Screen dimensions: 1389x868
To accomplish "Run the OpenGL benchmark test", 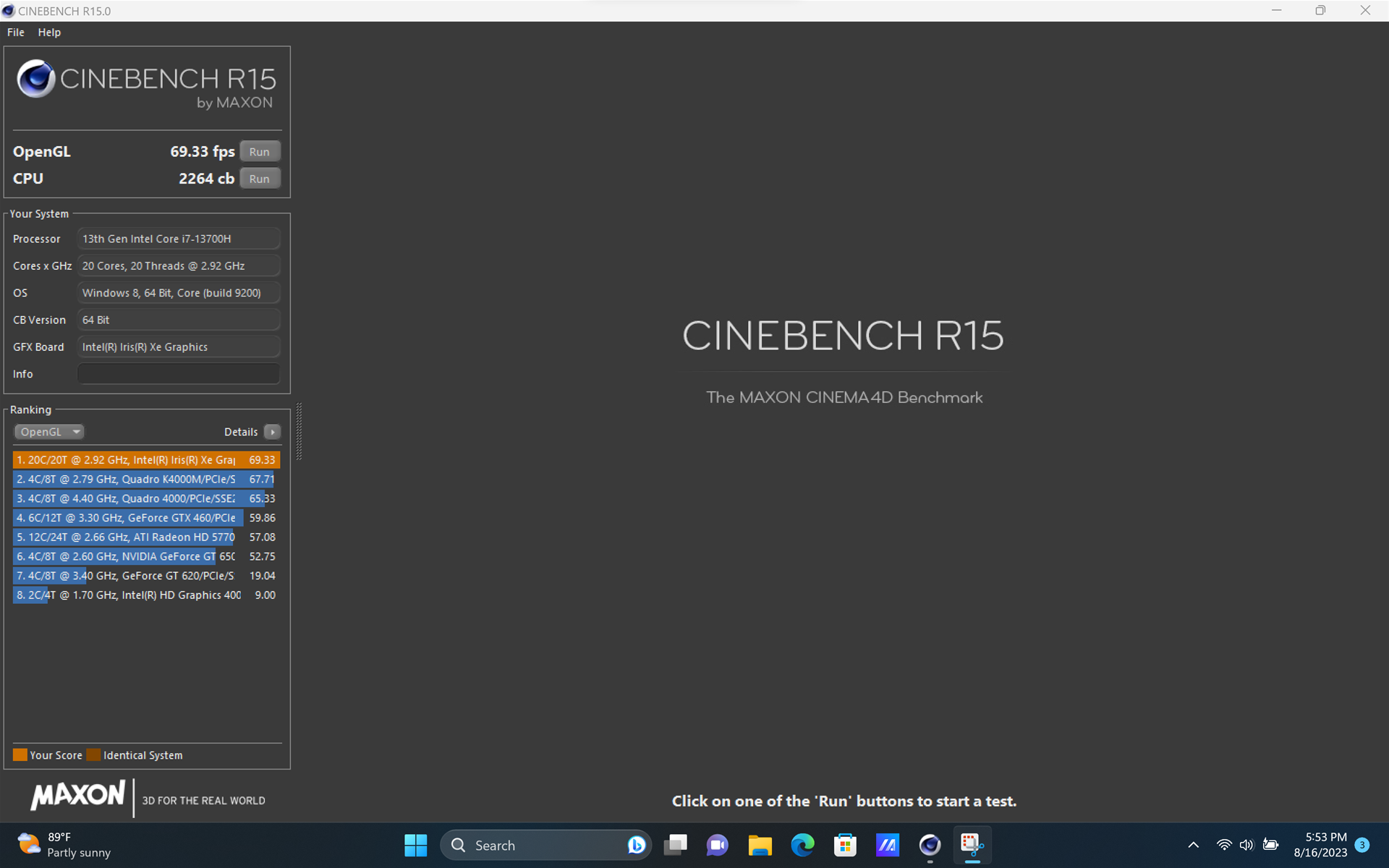I will click(260, 152).
